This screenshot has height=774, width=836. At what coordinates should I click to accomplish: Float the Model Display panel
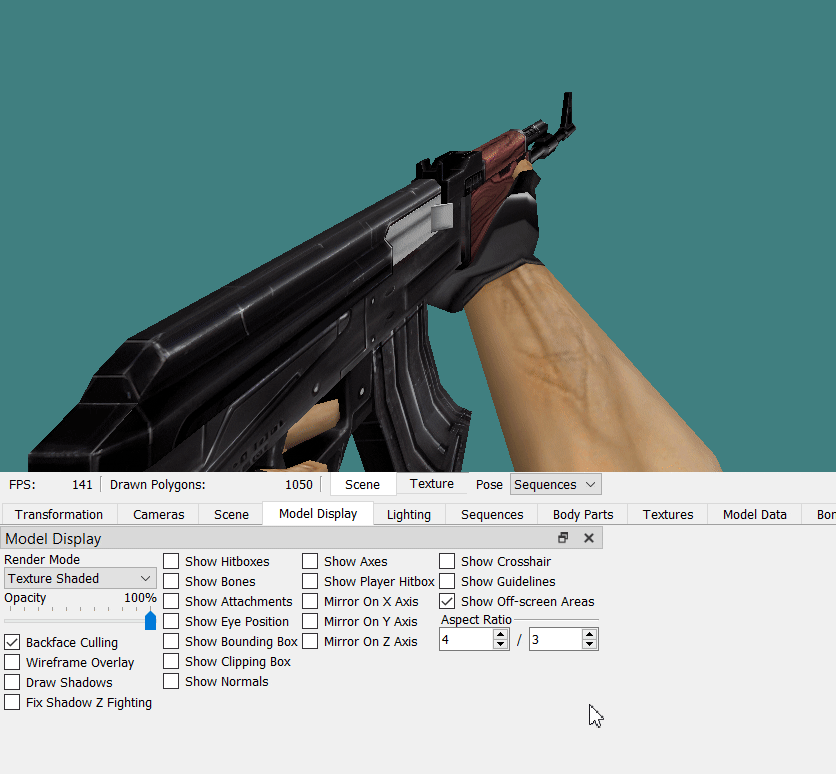pyautogui.click(x=562, y=538)
